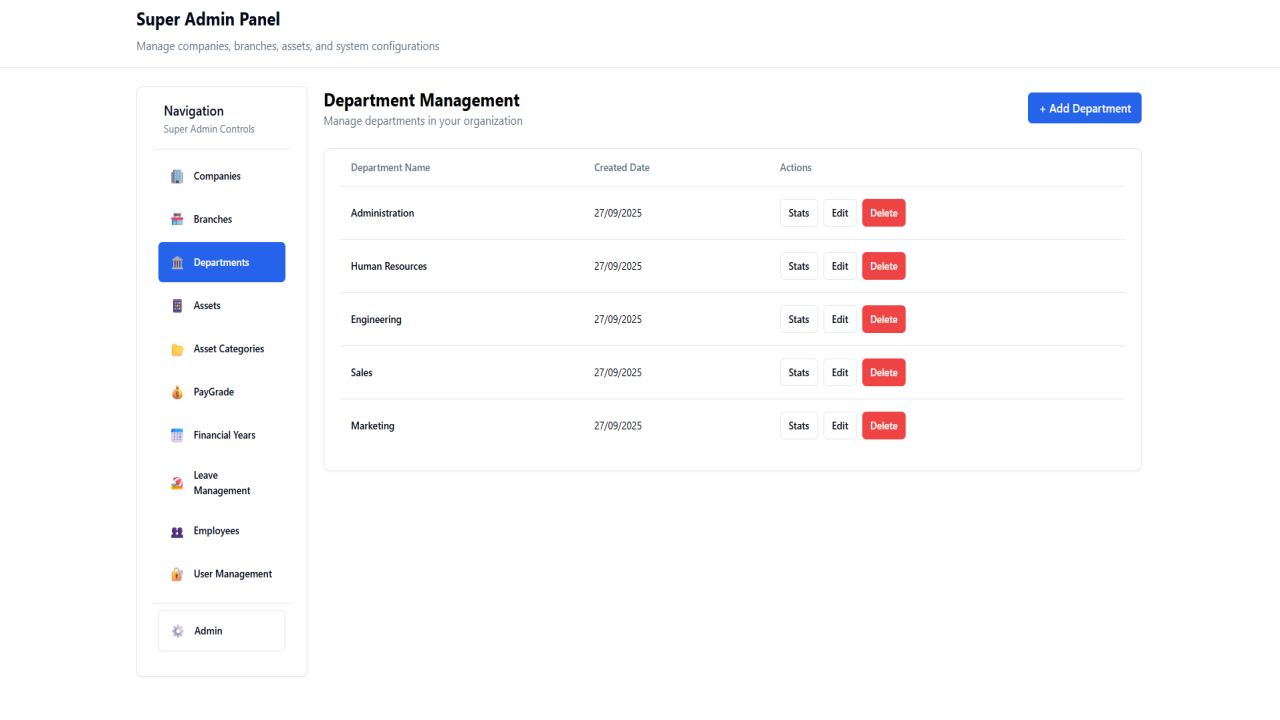Image resolution: width=1280 pixels, height=720 pixels.
Task: Go to Branches section
Action: (x=222, y=219)
